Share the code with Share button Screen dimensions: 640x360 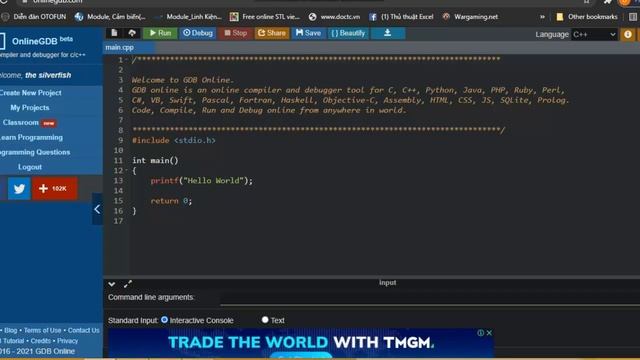(272, 33)
